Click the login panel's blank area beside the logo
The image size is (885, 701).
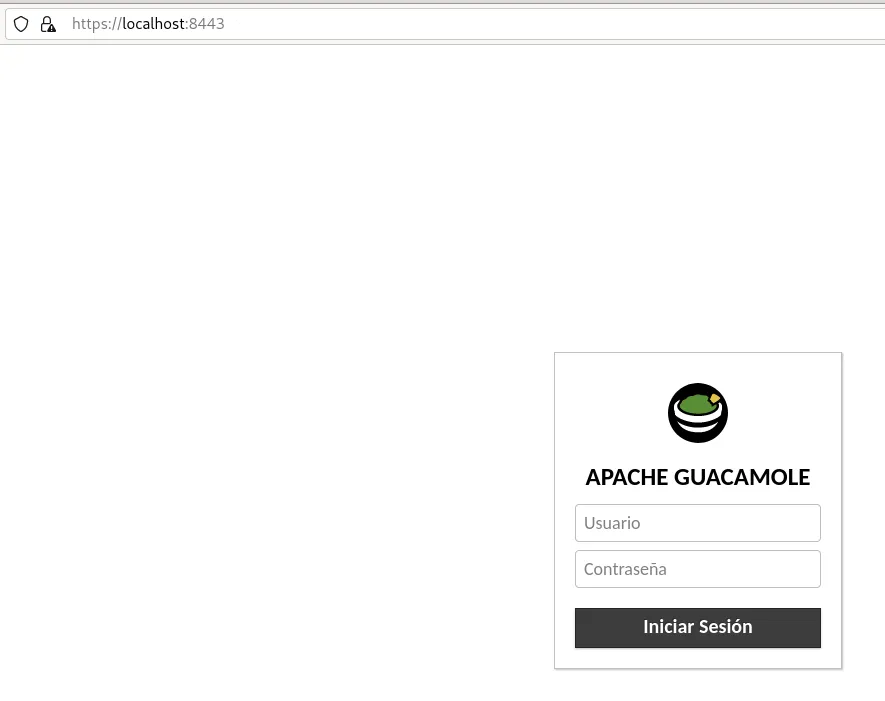click(790, 410)
